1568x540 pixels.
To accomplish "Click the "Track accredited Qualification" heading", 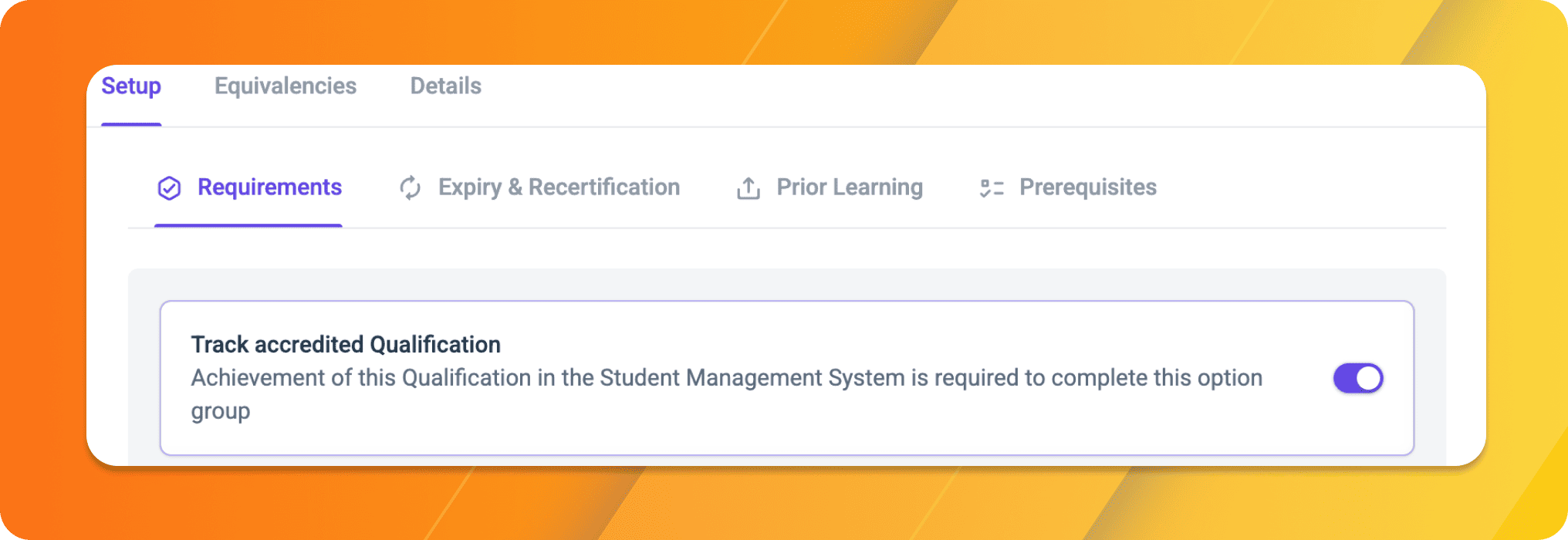I will 346,344.
